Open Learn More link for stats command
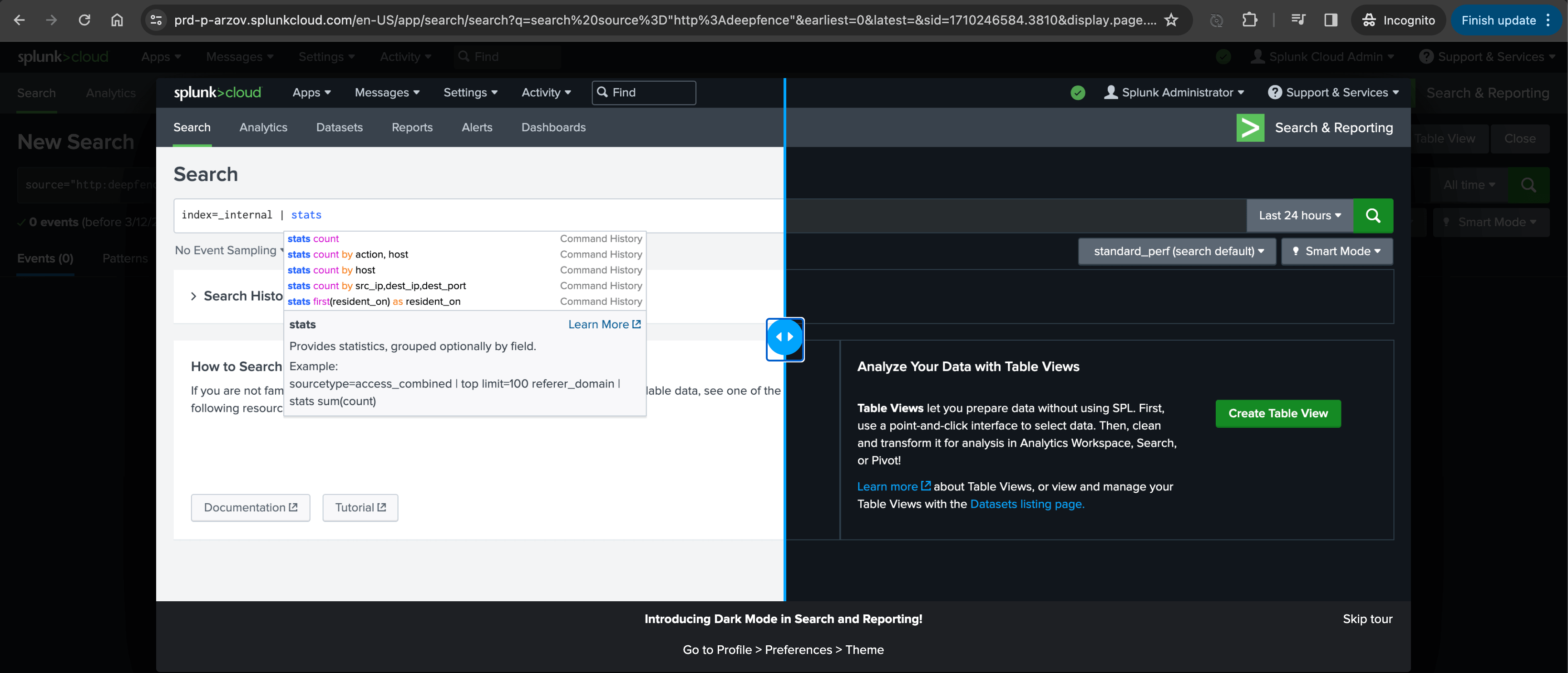 604,325
